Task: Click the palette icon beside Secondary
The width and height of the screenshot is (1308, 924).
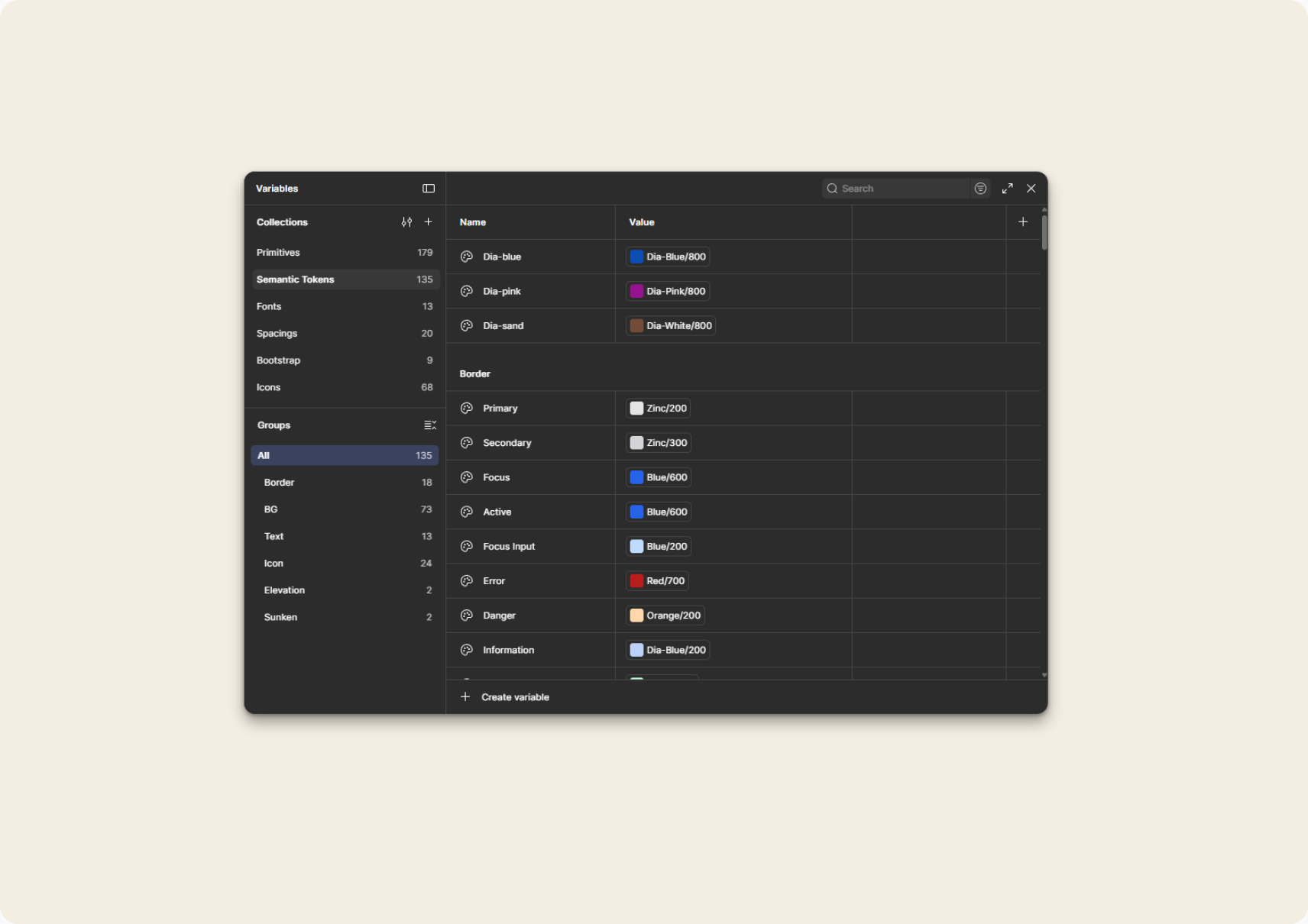Action: [467, 443]
